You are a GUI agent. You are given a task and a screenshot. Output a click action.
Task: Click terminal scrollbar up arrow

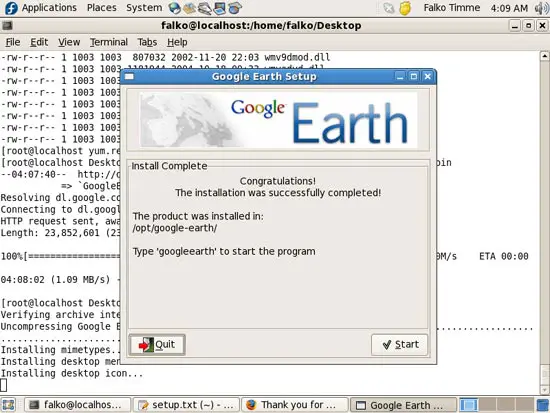coord(544,56)
